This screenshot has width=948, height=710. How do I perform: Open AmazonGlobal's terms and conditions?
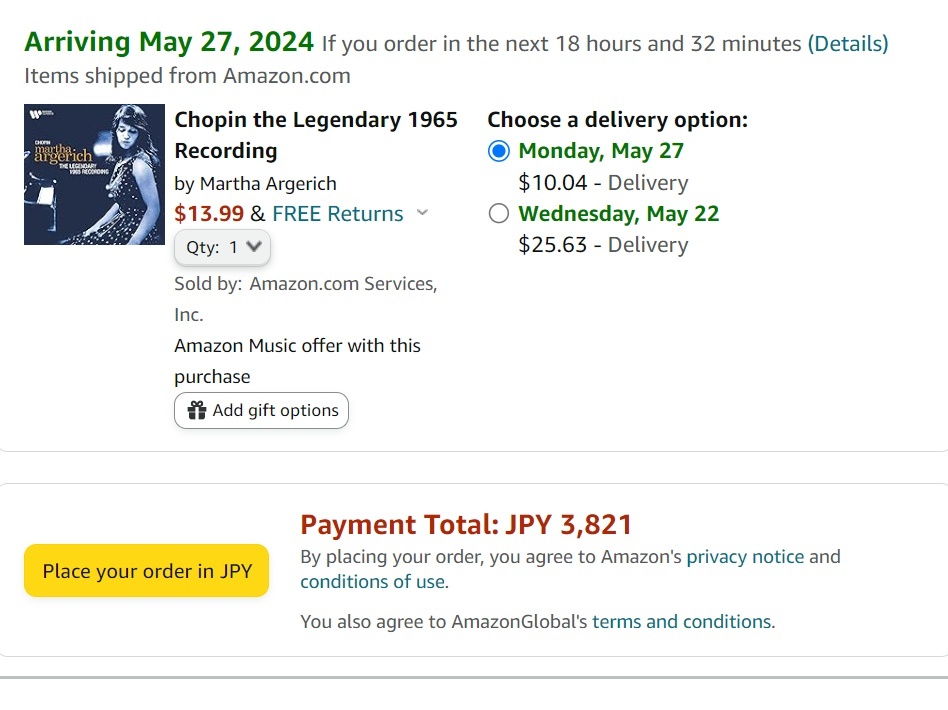[x=682, y=621]
